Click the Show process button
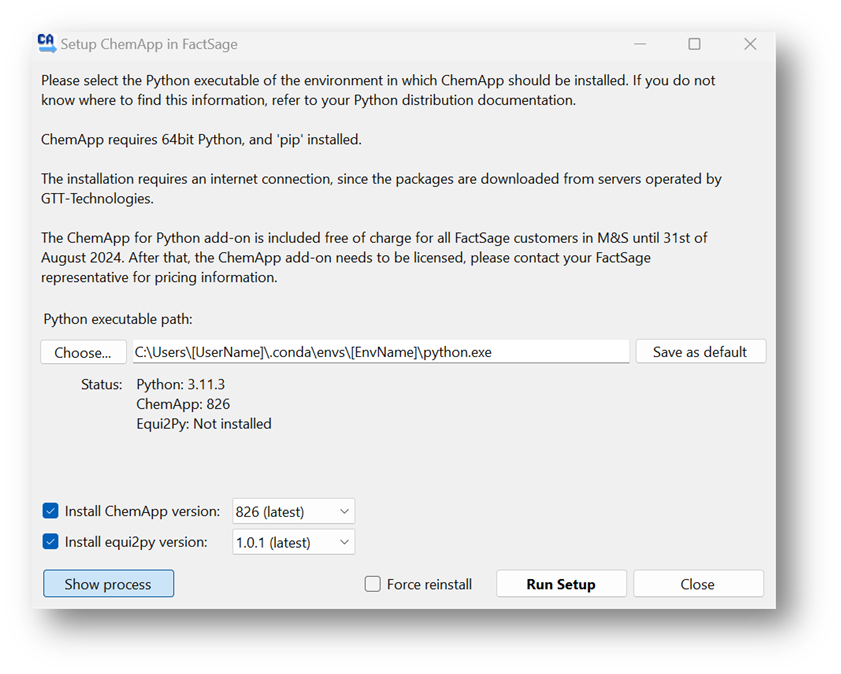Screen dimensions: 841x674 click(108, 584)
